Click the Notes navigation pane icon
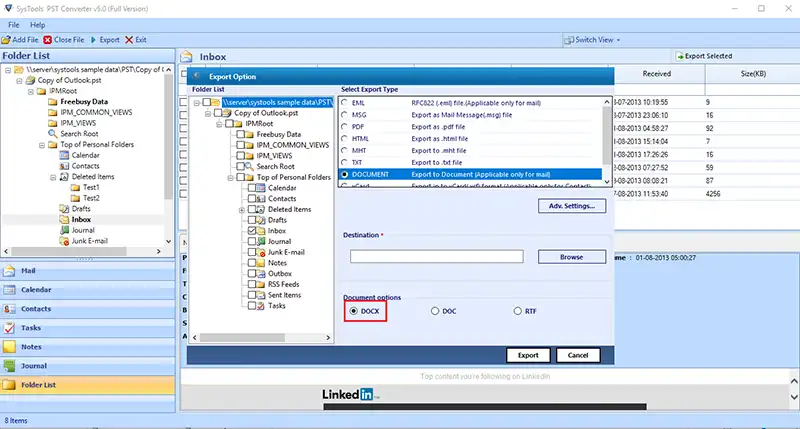 [9, 347]
